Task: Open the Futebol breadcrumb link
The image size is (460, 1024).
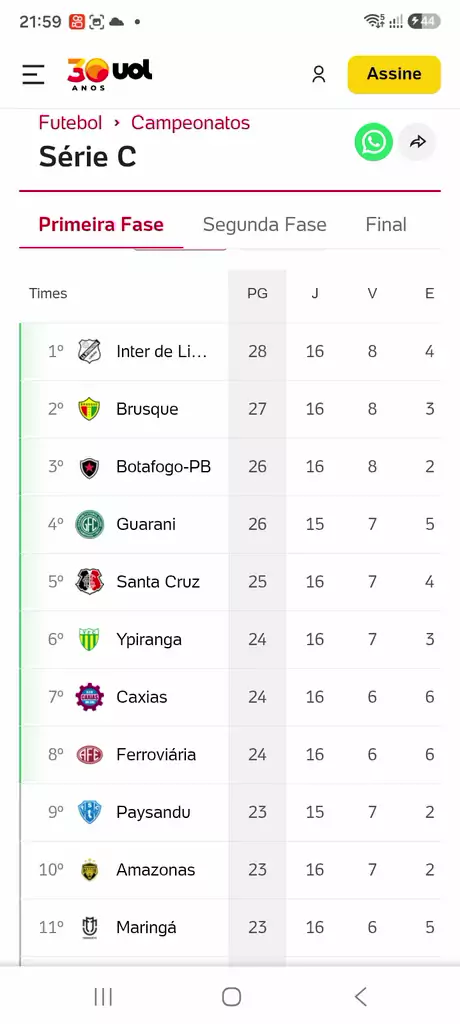Action: 71,123
